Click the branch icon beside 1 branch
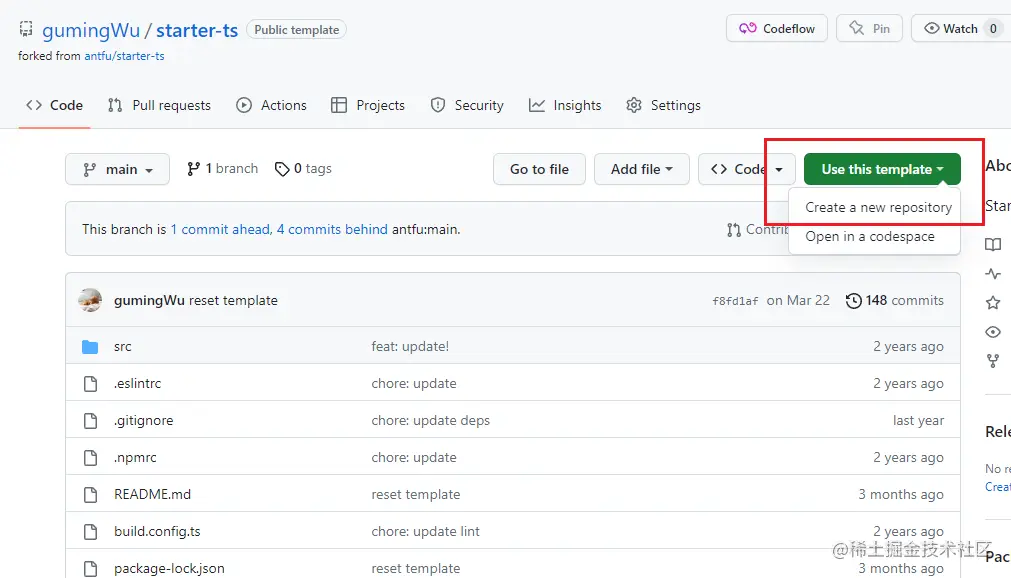The width and height of the screenshot is (1011, 578). (193, 169)
